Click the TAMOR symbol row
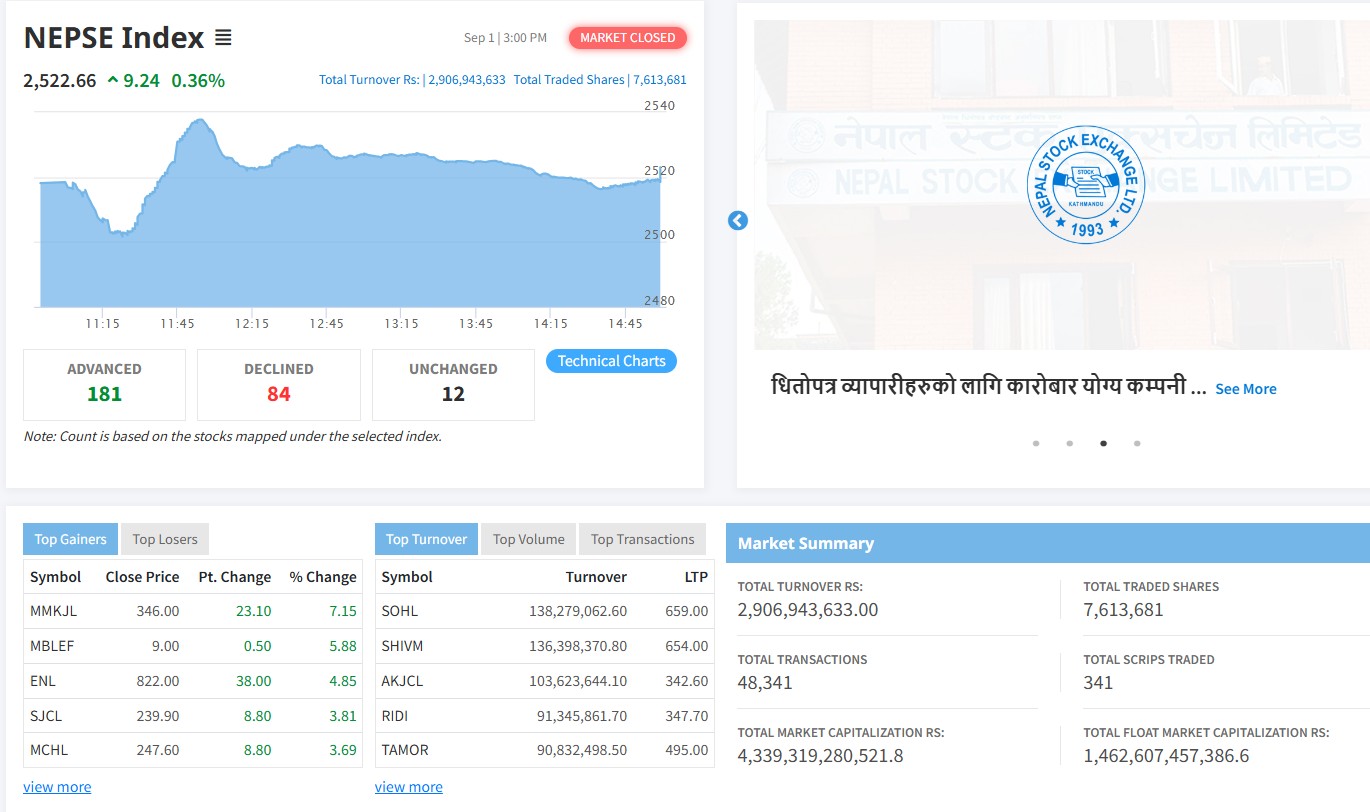This screenshot has height=812, width=1370. point(545,750)
